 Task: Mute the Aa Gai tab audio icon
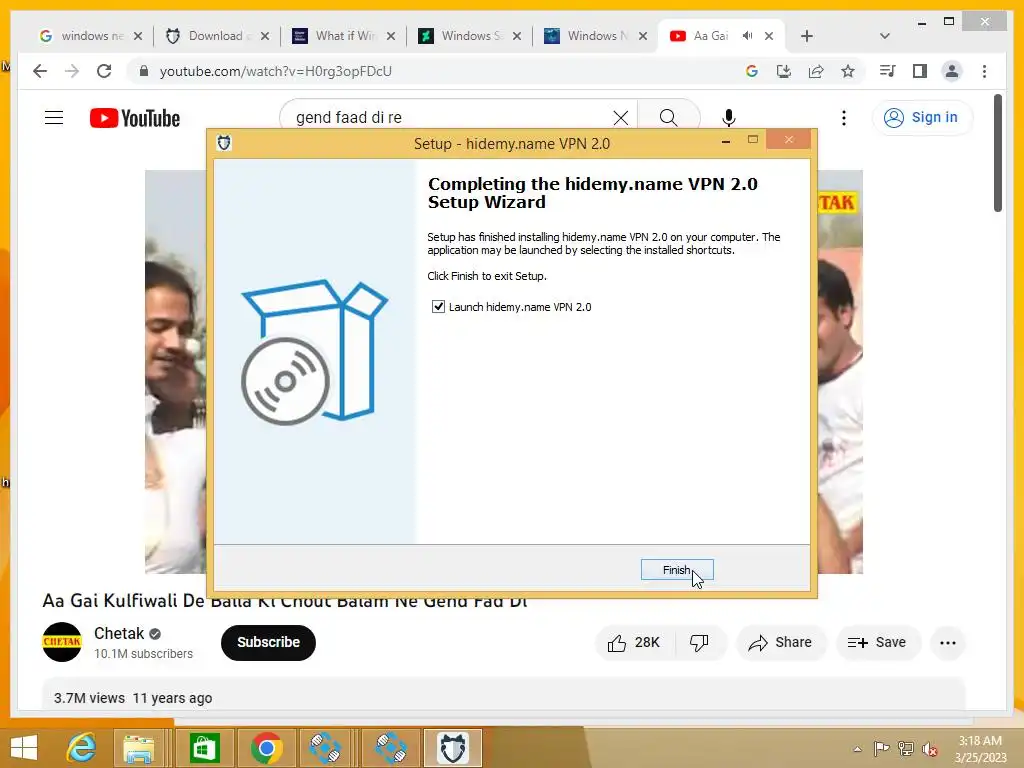747,36
